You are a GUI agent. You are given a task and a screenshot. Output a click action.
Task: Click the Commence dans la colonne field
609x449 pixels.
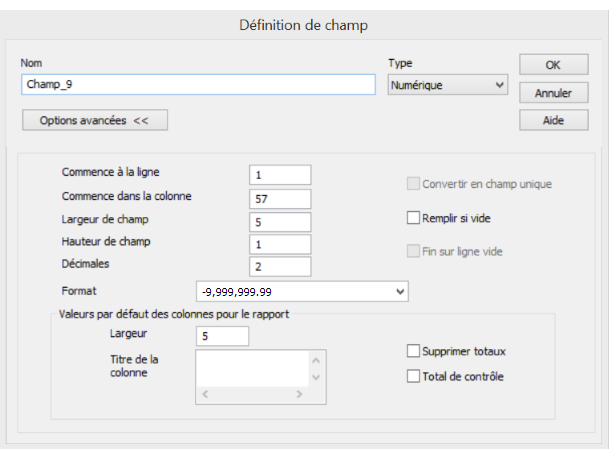[x=280, y=199]
